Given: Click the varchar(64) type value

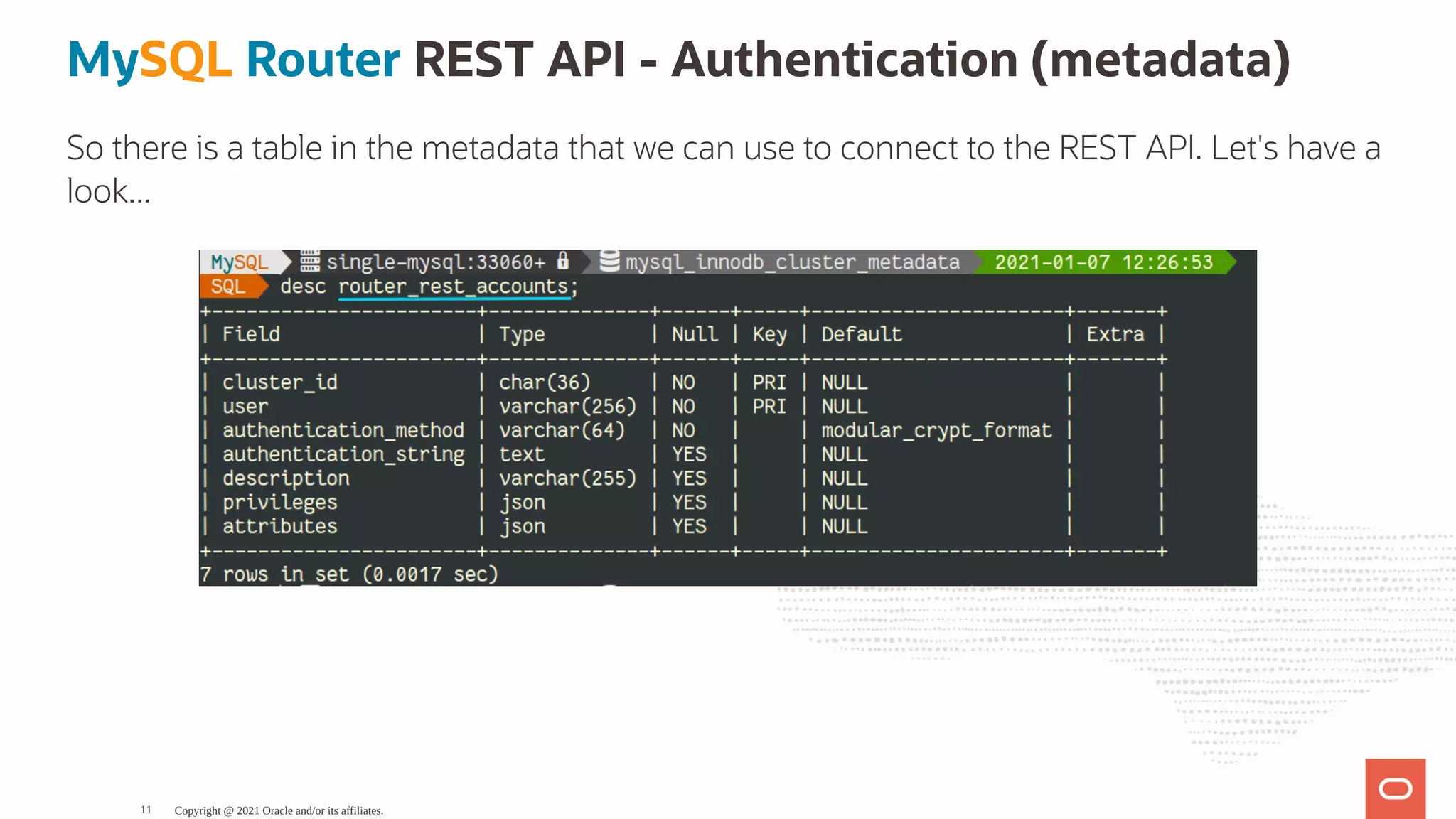Looking at the screenshot, I should click(x=562, y=430).
